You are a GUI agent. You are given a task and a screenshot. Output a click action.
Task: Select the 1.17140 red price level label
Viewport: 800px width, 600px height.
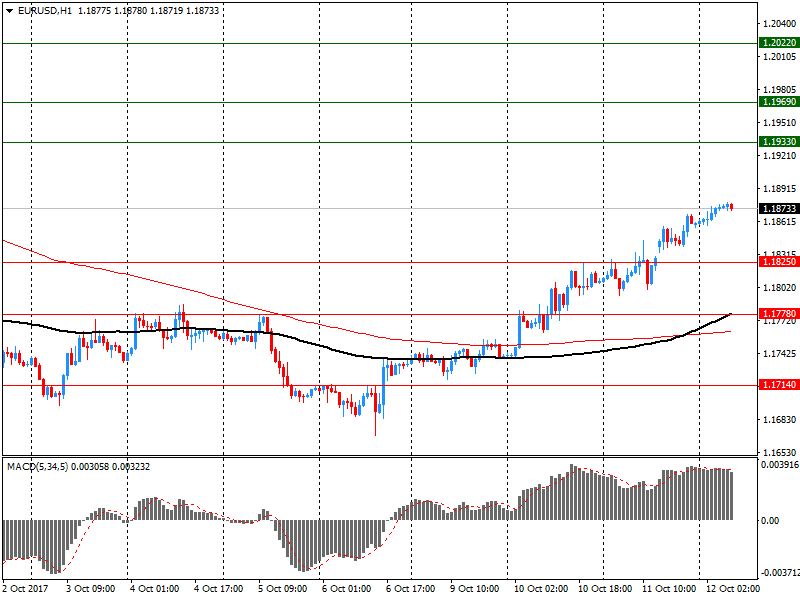click(x=779, y=385)
